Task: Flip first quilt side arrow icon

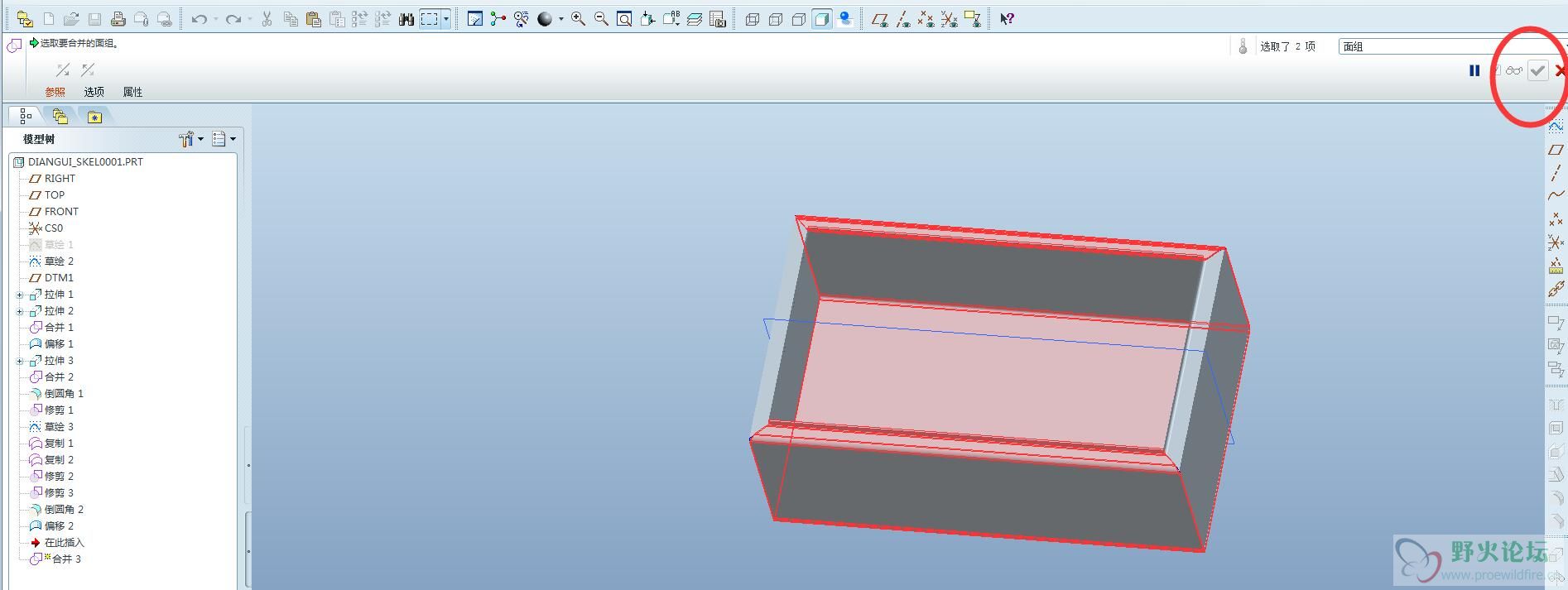Action: tap(63, 70)
